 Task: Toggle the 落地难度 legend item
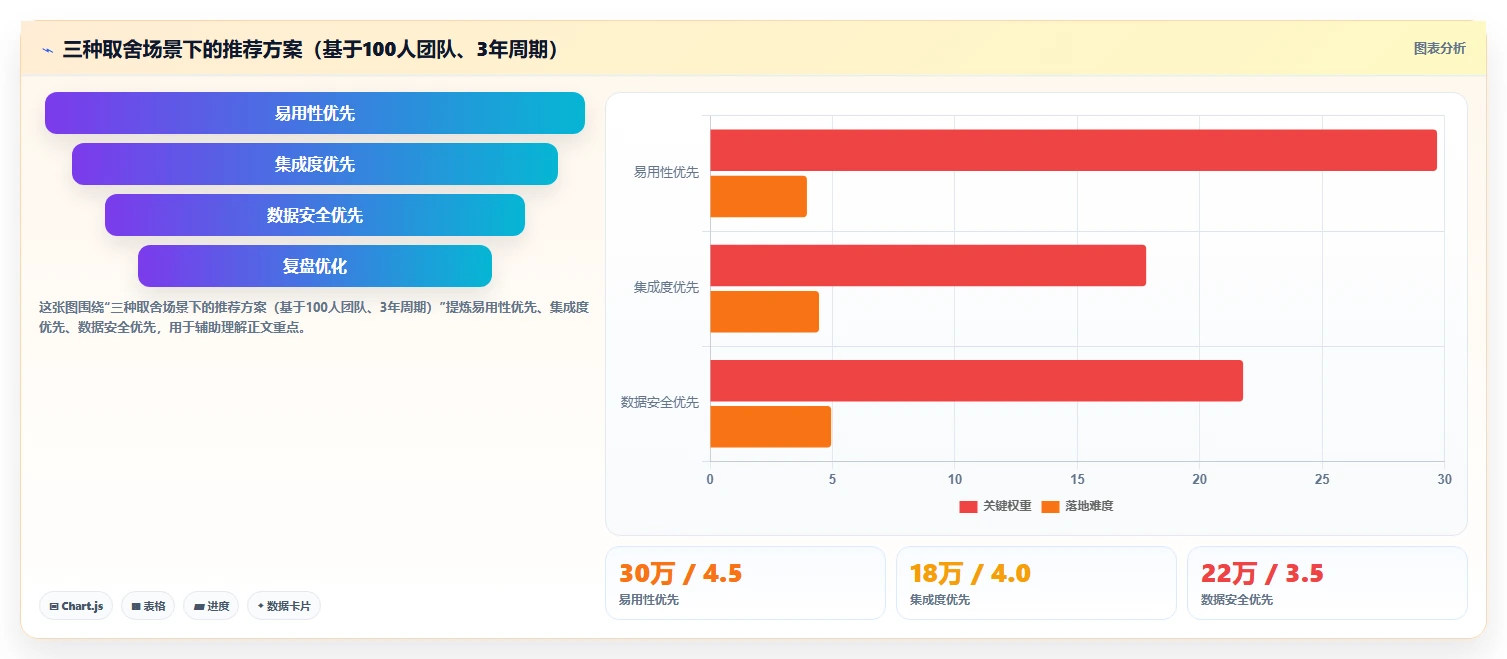point(1077,506)
